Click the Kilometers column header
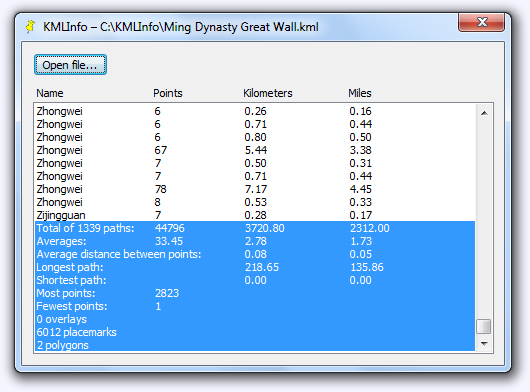The image size is (530, 392). coord(268,93)
